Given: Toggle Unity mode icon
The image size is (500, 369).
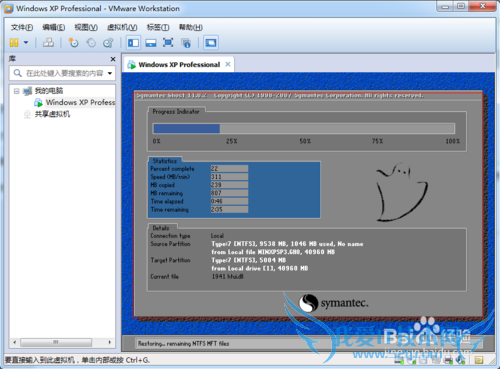Looking at the screenshot, I should tap(186, 43).
